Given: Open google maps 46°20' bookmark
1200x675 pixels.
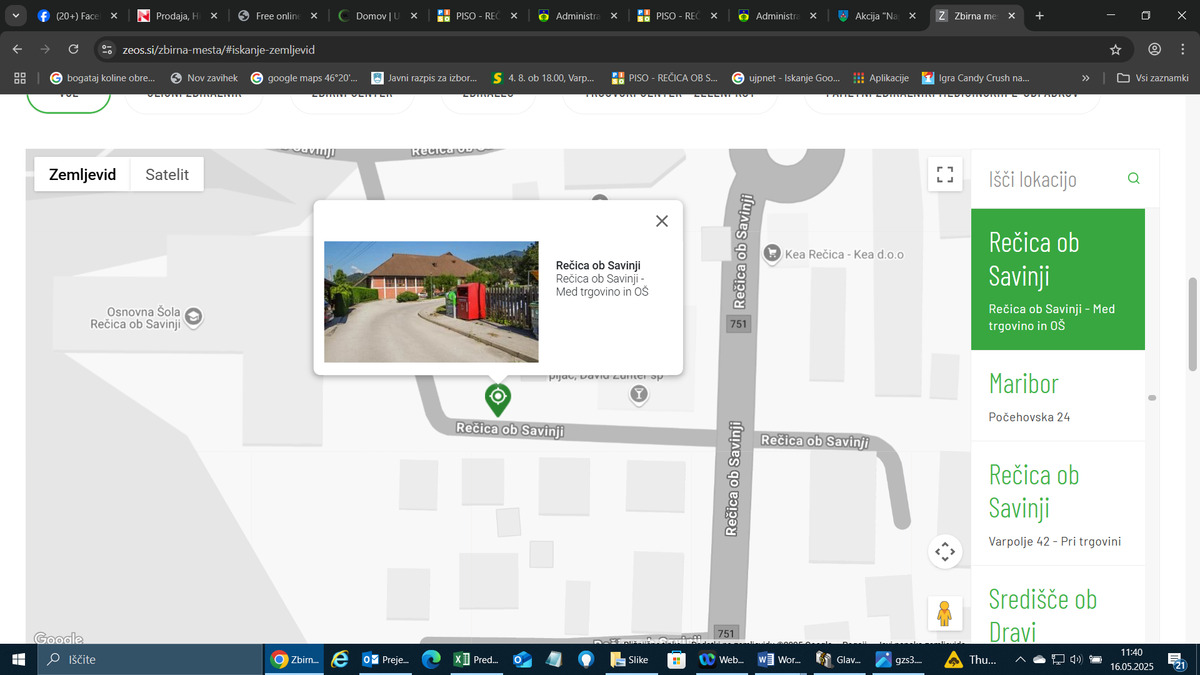Looking at the screenshot, I should coord(304,77).
